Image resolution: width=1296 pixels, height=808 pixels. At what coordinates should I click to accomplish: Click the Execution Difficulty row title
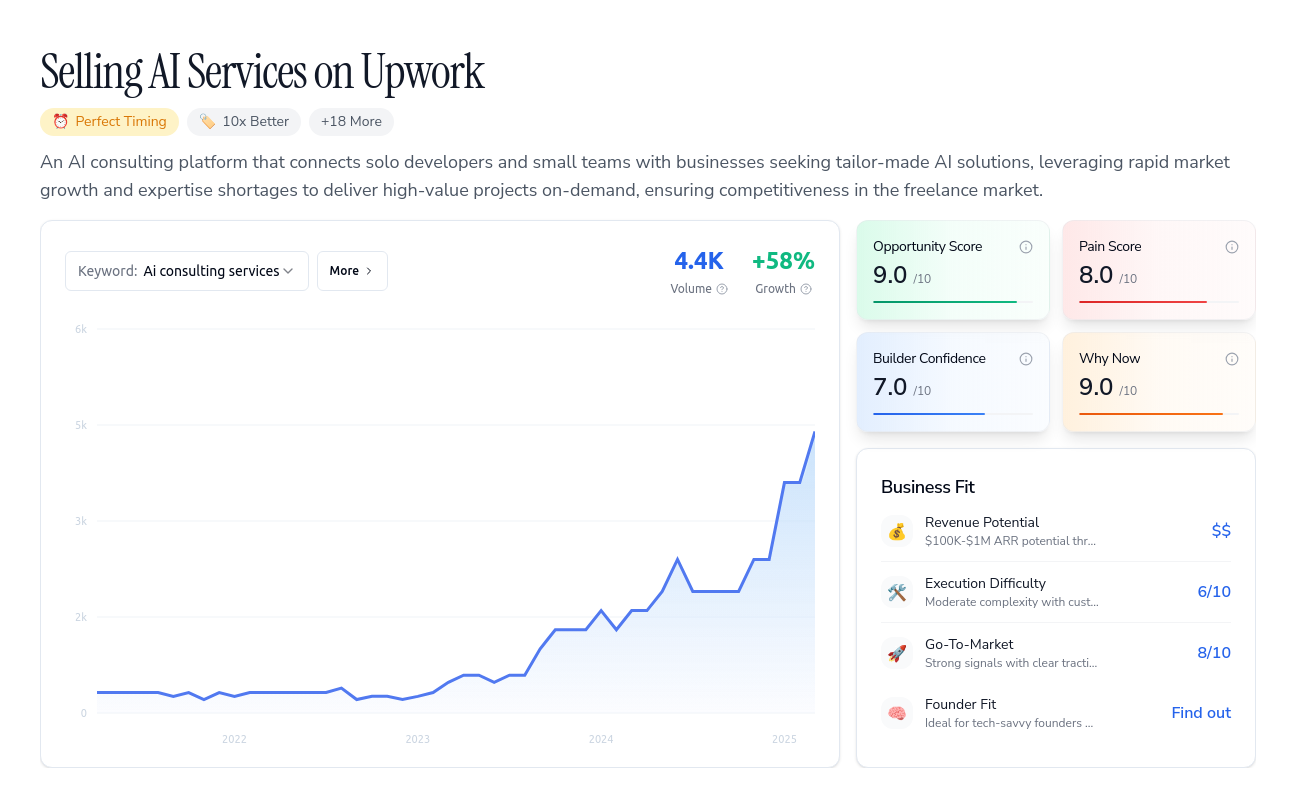(x=985, y=583)
